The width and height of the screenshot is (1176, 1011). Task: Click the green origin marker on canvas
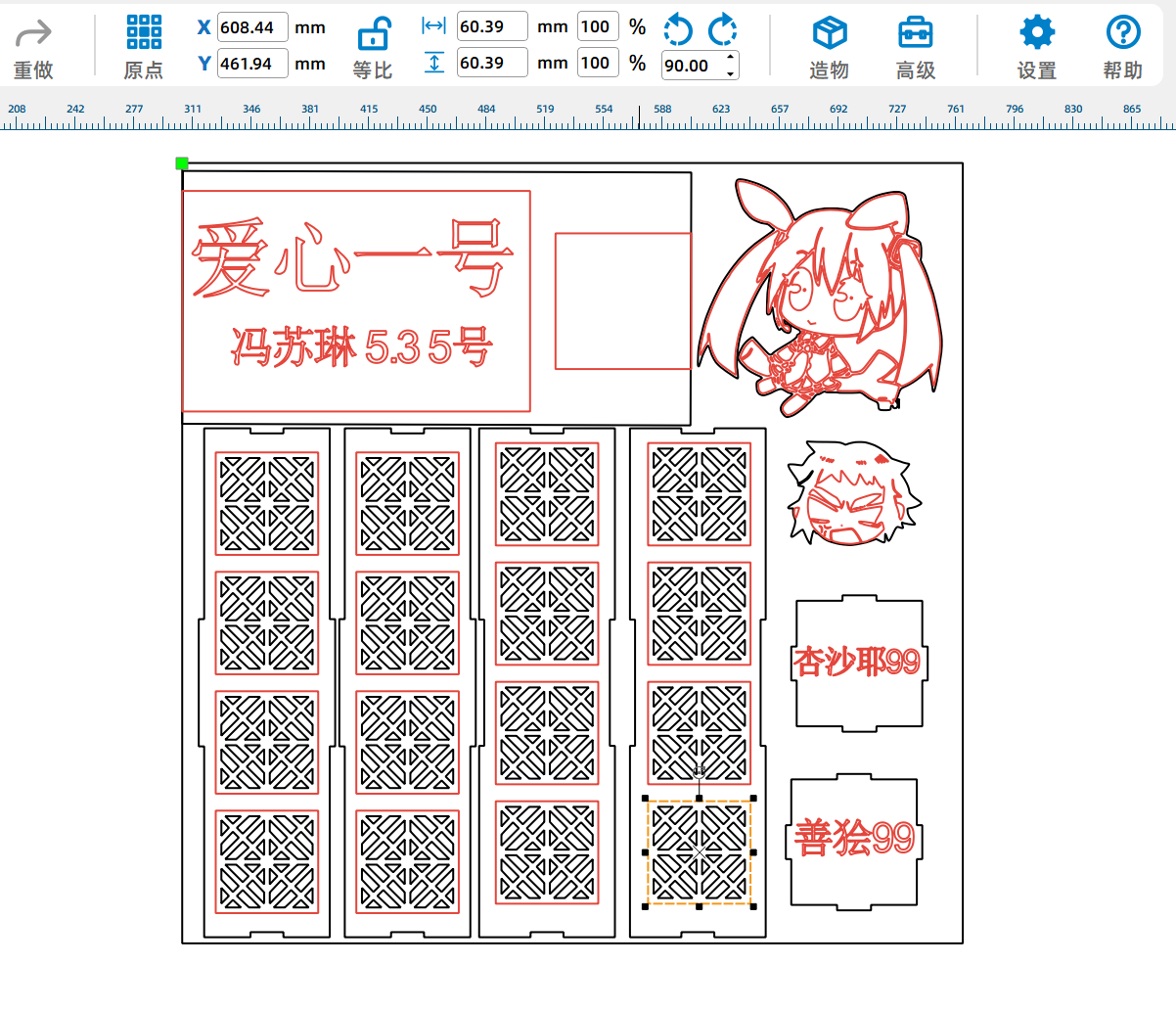coord(182,163)
